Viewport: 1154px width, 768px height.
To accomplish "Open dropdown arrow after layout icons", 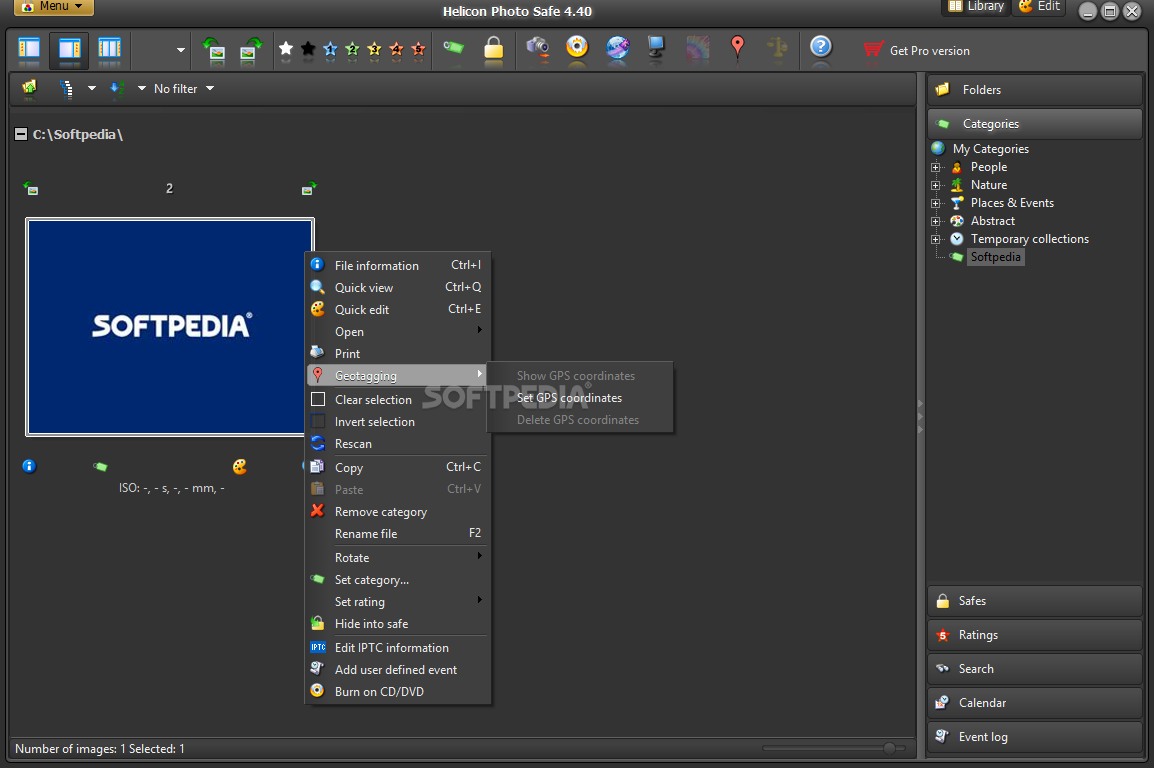I will pyautogui.click(x=180, y=50).
